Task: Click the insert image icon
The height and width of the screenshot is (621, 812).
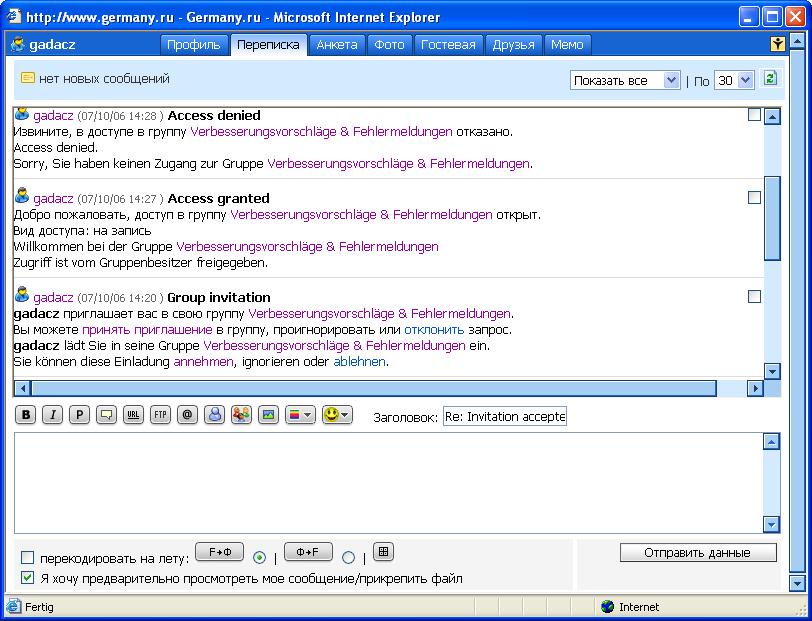Action: (x=268, y=415)
